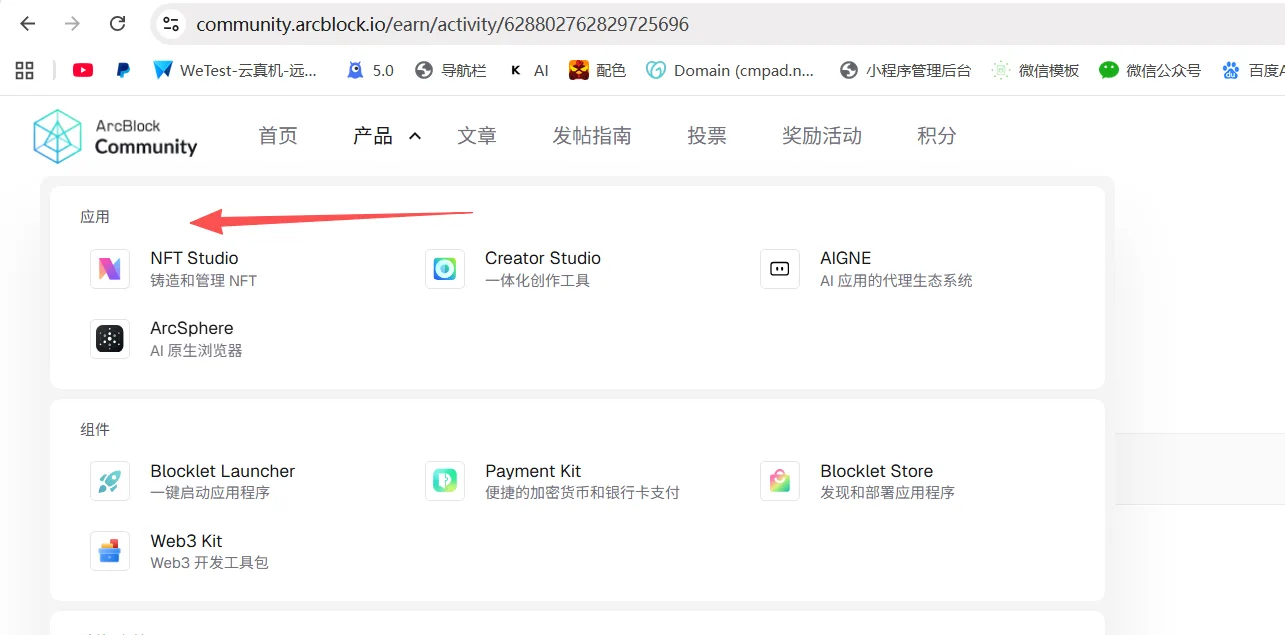Reload the page with the refresh icon
The image size is (1285, 635).
point(117,24)
